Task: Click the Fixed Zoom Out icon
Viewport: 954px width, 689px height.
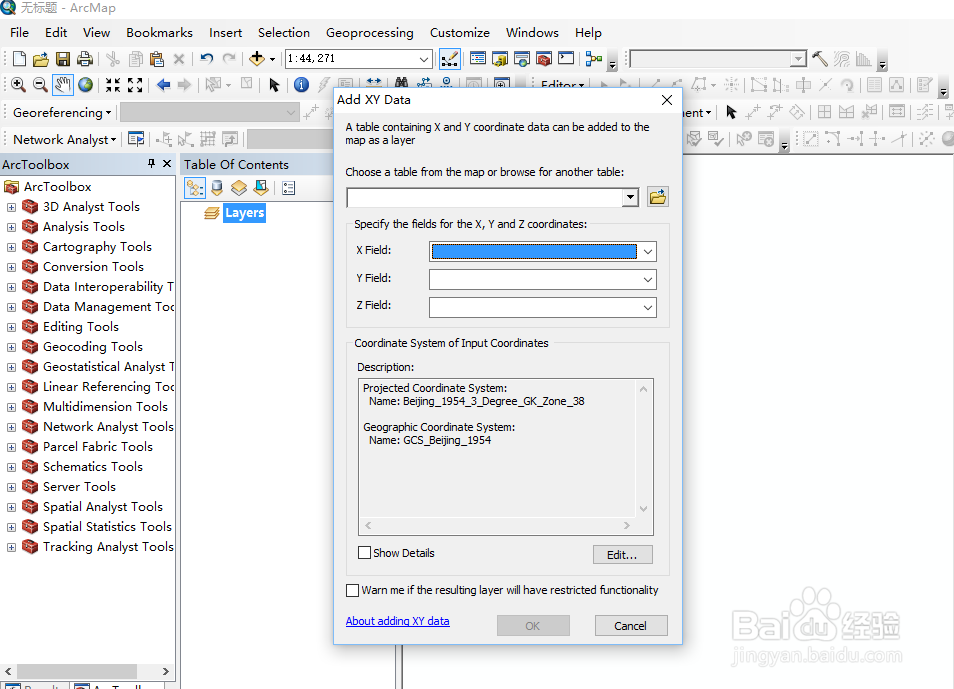Action: coord(135,85)
